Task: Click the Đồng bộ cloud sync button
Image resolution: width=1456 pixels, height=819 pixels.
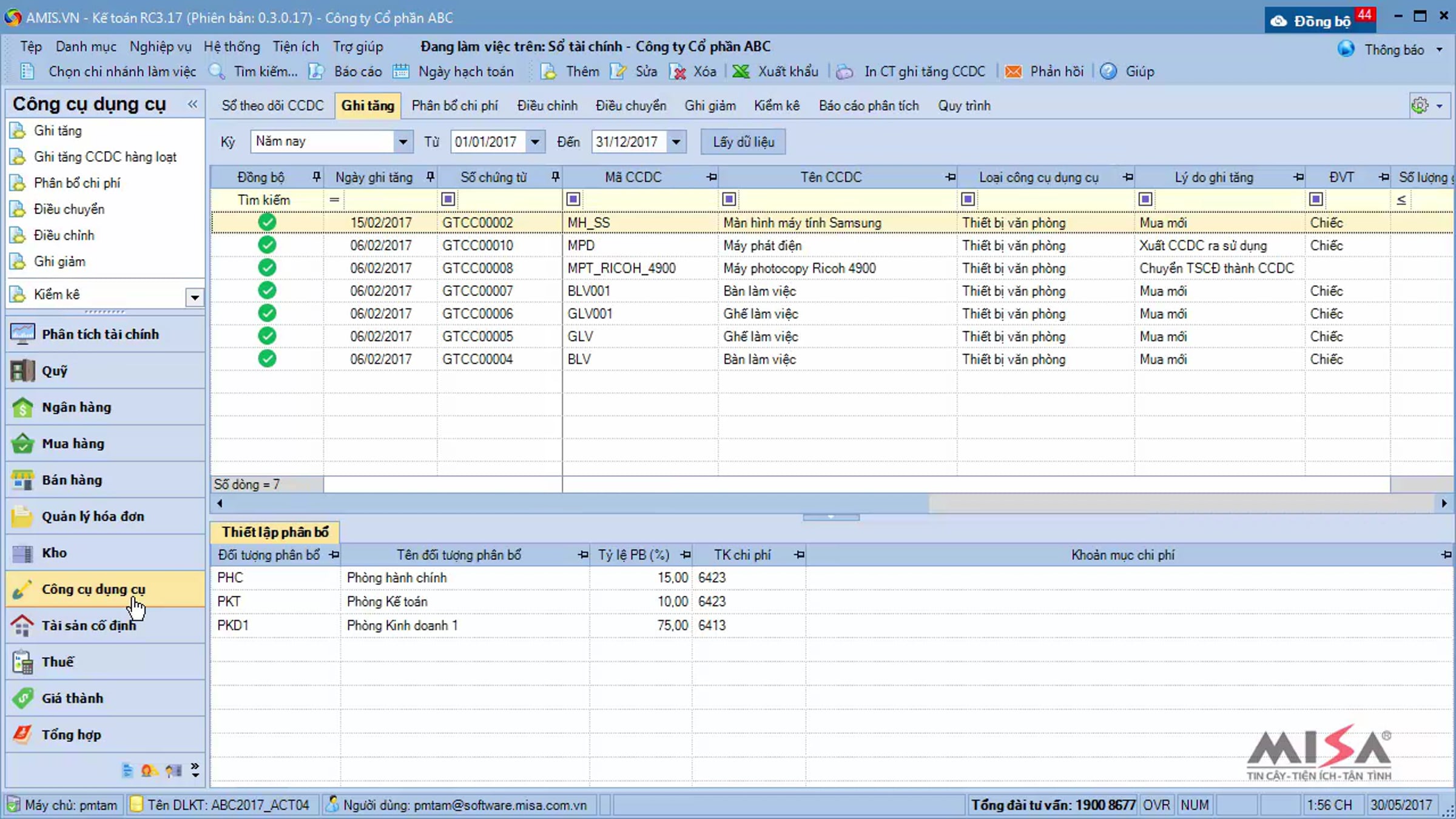Action: [1320, 21]
